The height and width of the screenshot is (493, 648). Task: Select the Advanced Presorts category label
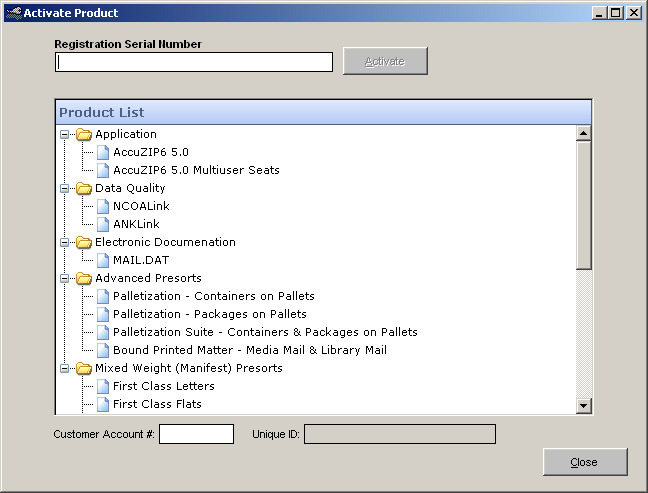coord(148,278)
